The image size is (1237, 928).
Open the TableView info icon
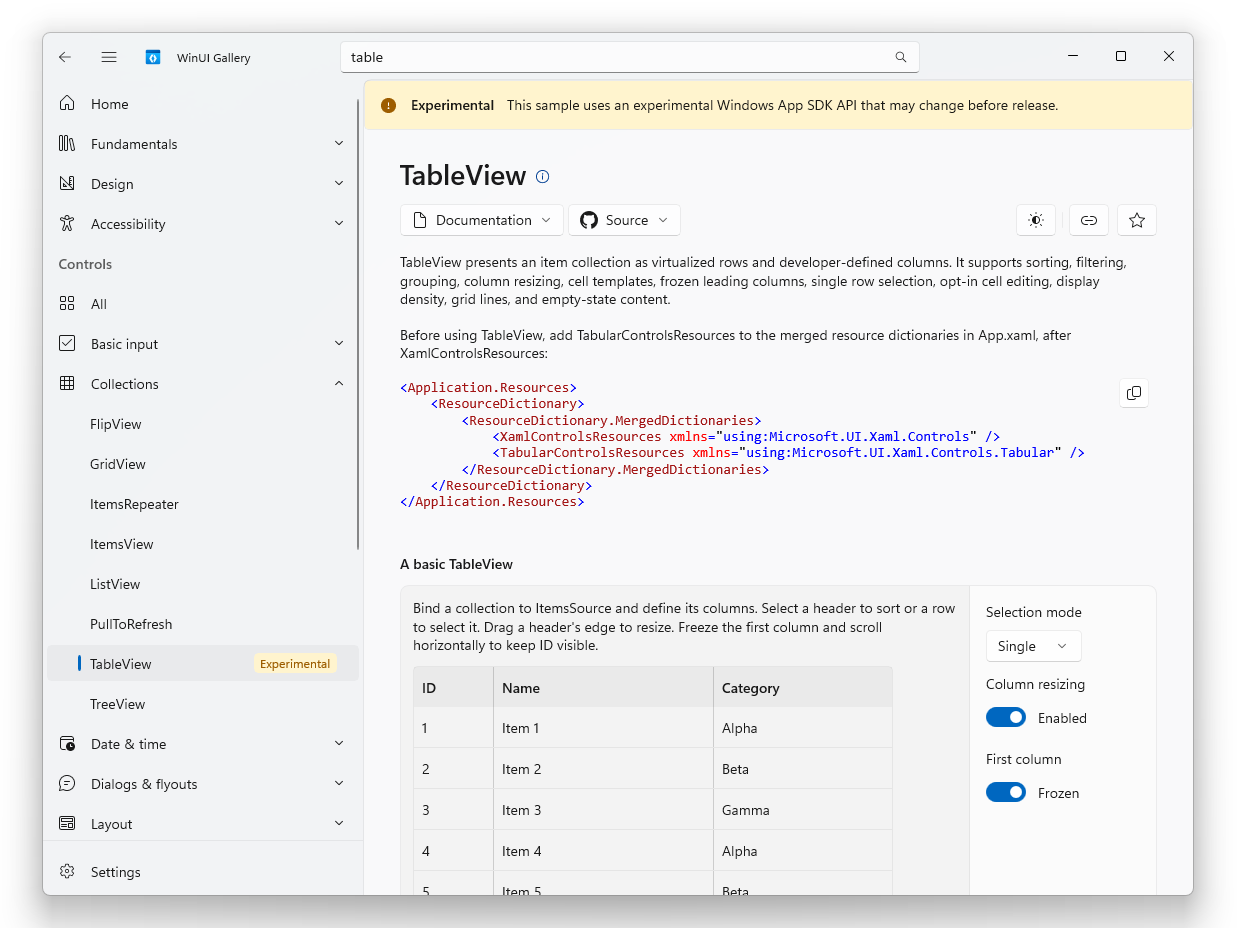[x=543, y=176]
